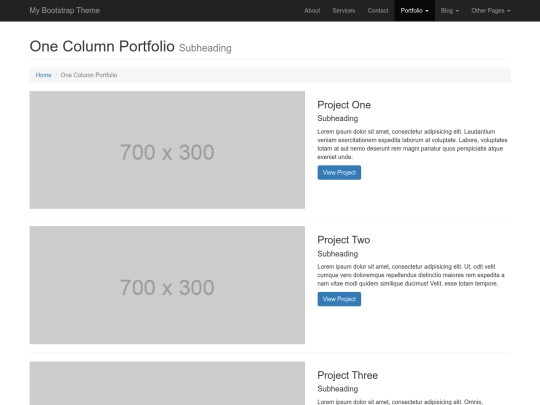Select Contact in the navigation bar

pyautogui.click(x=378, y=11)
